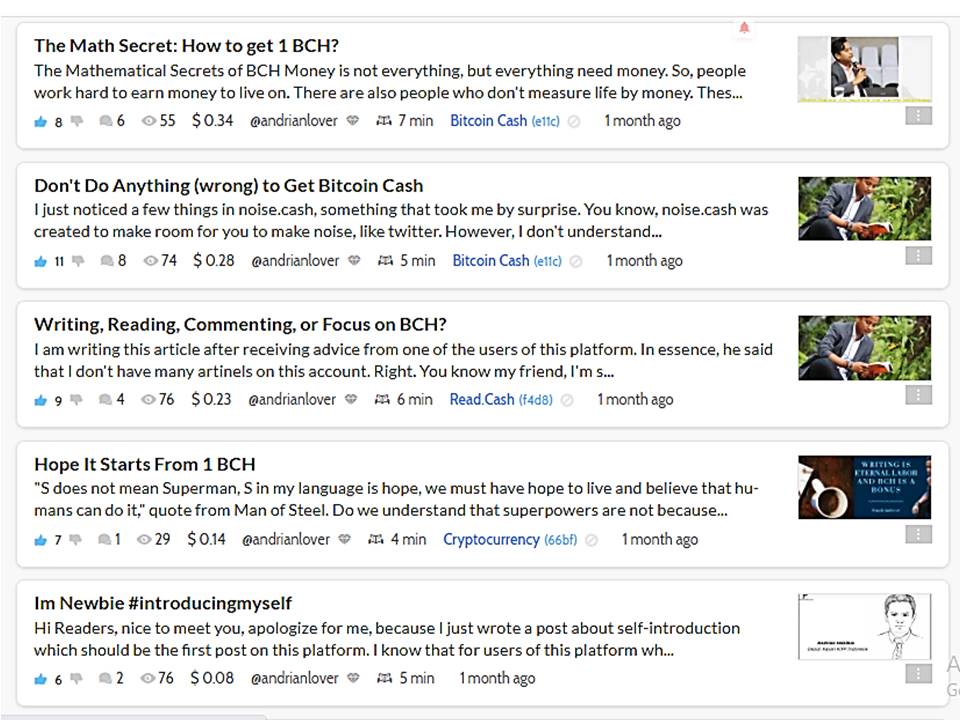Open three-dot menu for 'Don't Do Anything (wrong)' article
Image resolution: width=960 pixels, height=720 pixels.
coord(918,255)
